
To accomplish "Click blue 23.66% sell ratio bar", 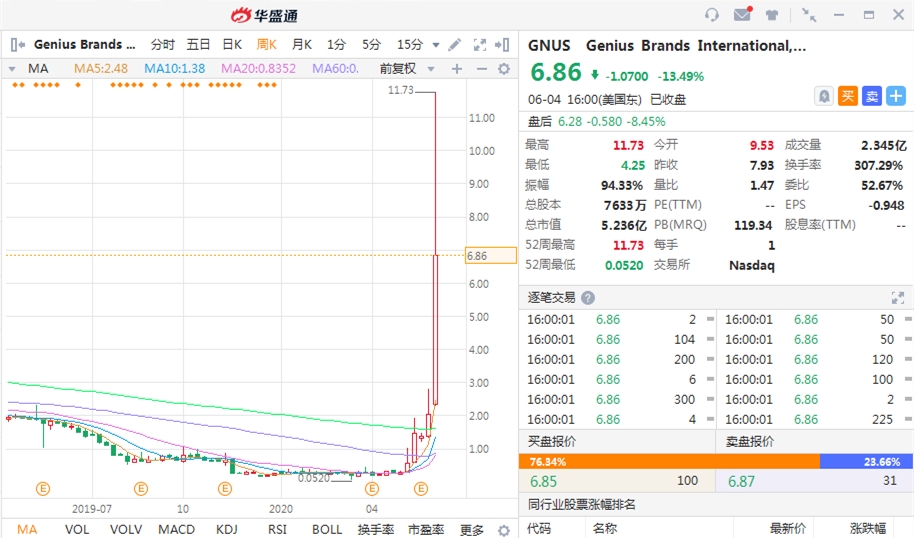I will tap(866, 462).
